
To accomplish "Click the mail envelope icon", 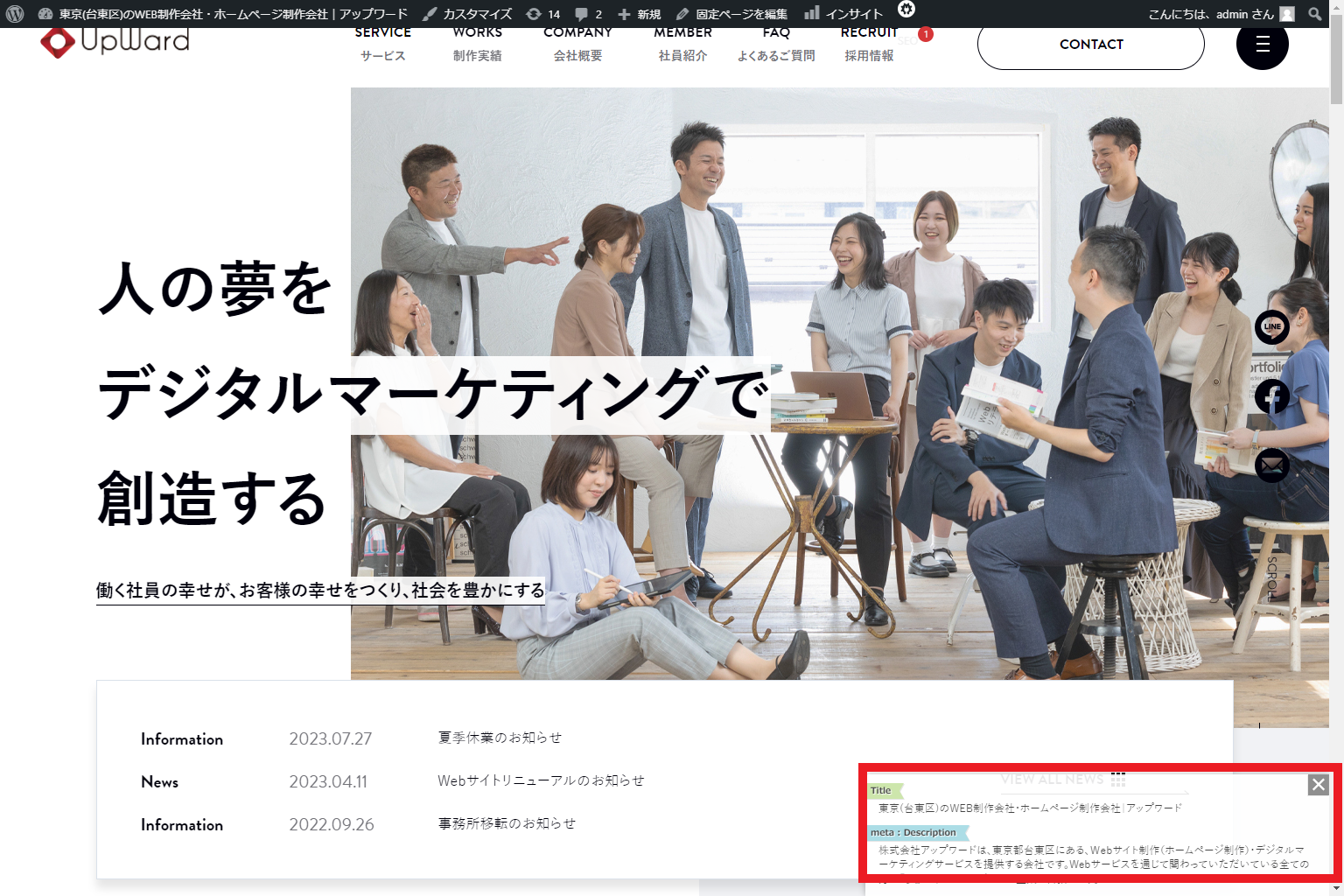I will (1271, 465).
